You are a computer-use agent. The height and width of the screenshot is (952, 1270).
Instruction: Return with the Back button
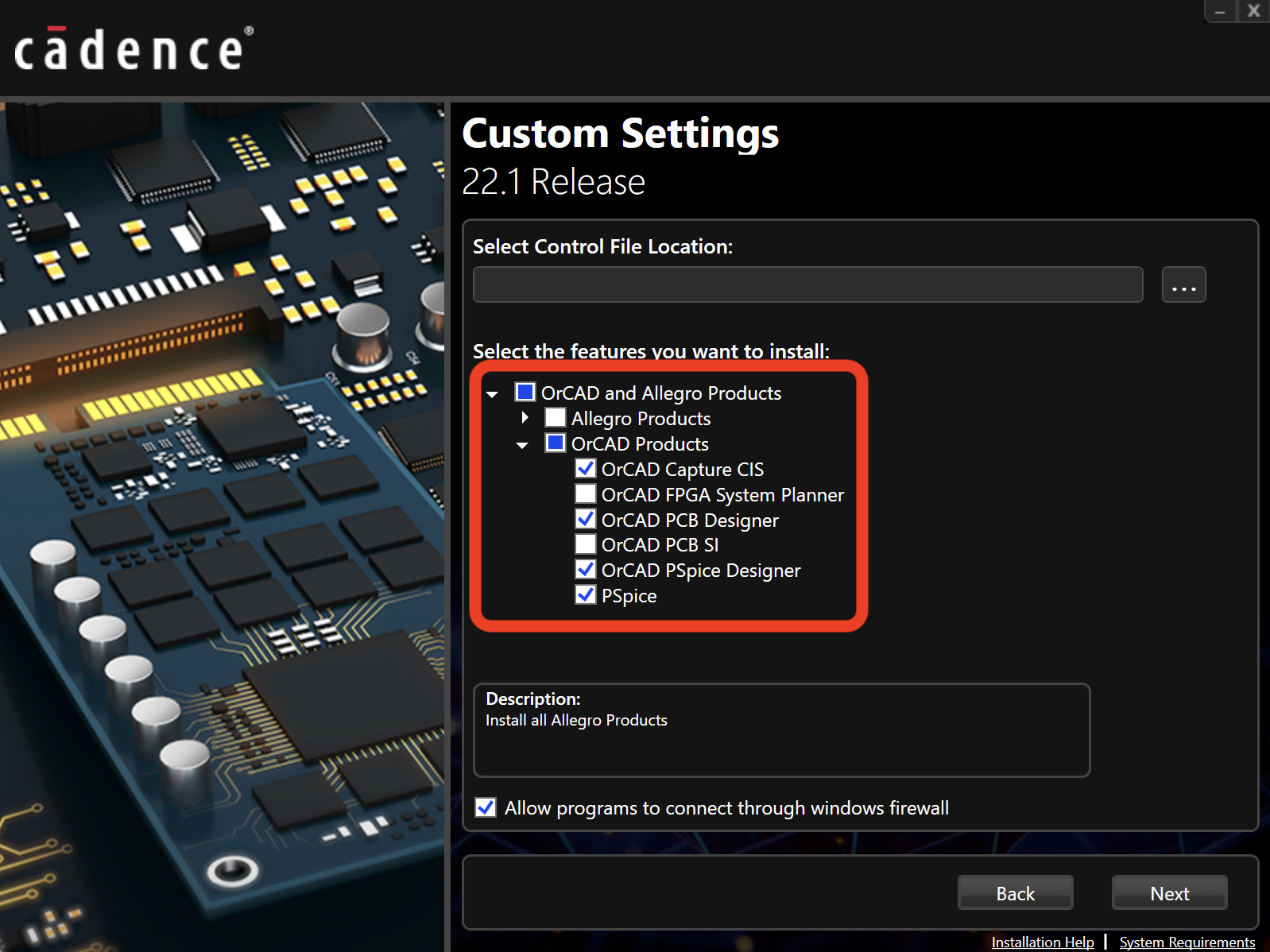click(1016, 893)
